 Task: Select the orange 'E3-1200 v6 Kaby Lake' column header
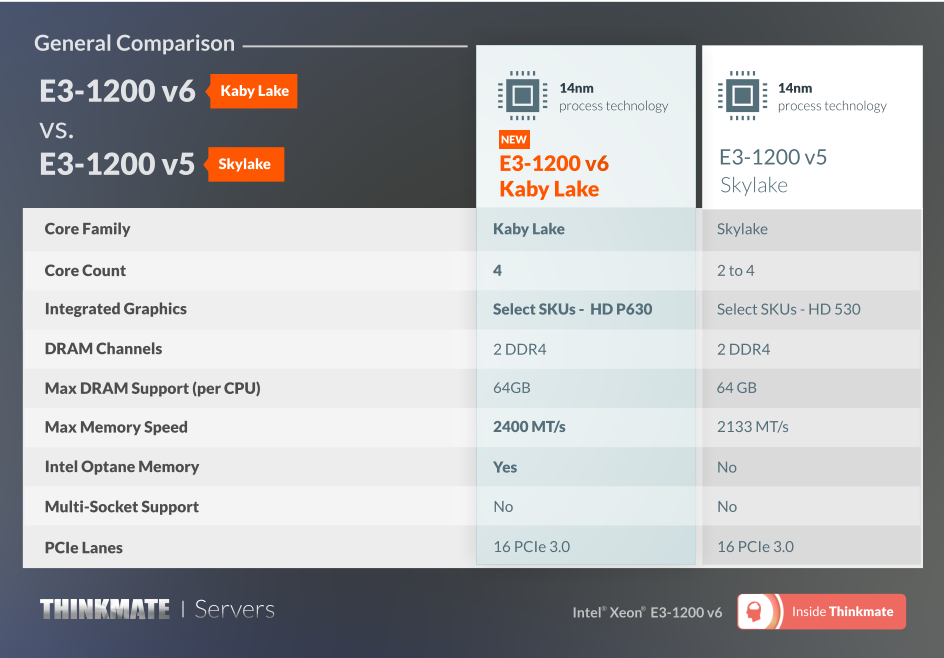click(554, 176)
